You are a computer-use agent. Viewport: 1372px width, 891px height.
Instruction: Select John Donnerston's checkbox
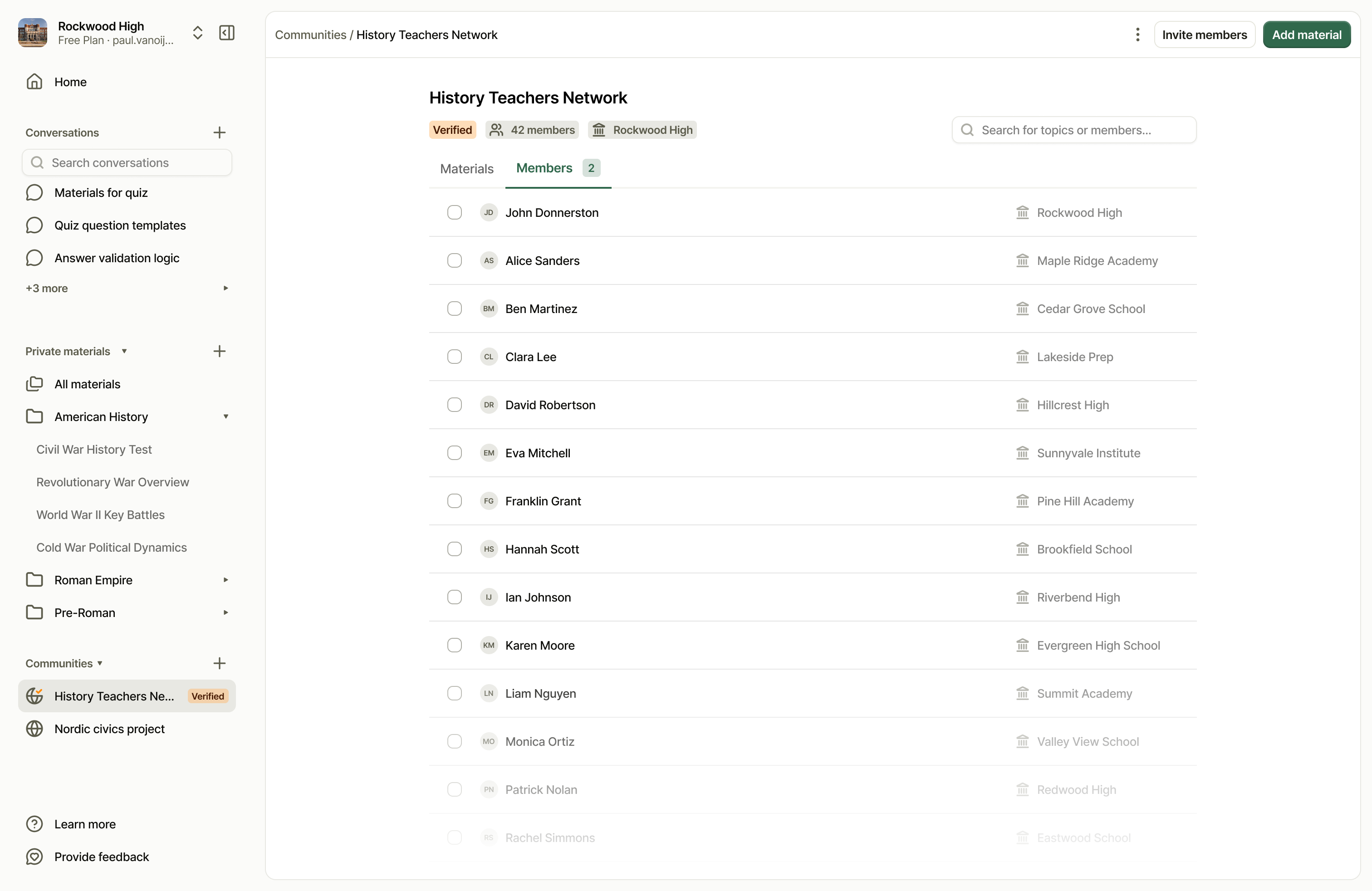455,213
